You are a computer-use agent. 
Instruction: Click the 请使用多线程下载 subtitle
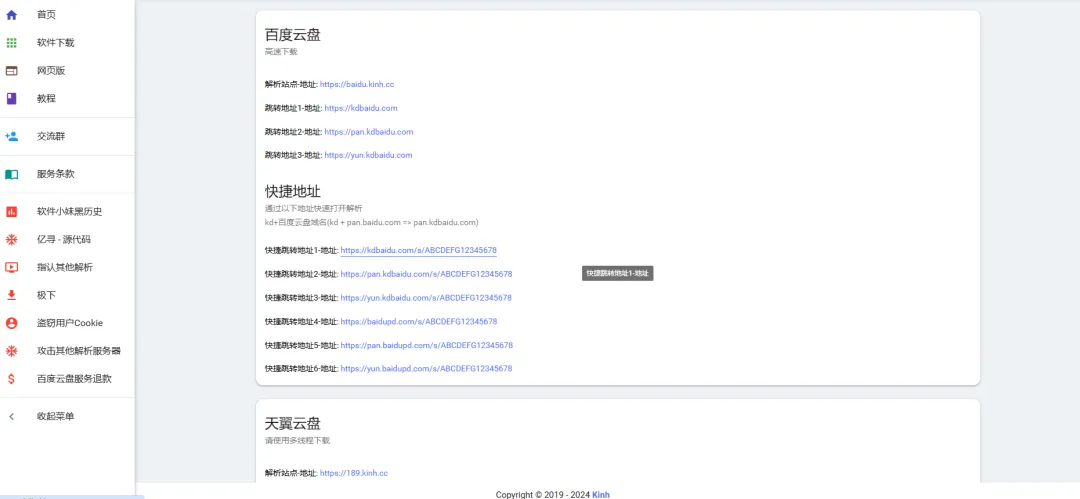point(298,440)
